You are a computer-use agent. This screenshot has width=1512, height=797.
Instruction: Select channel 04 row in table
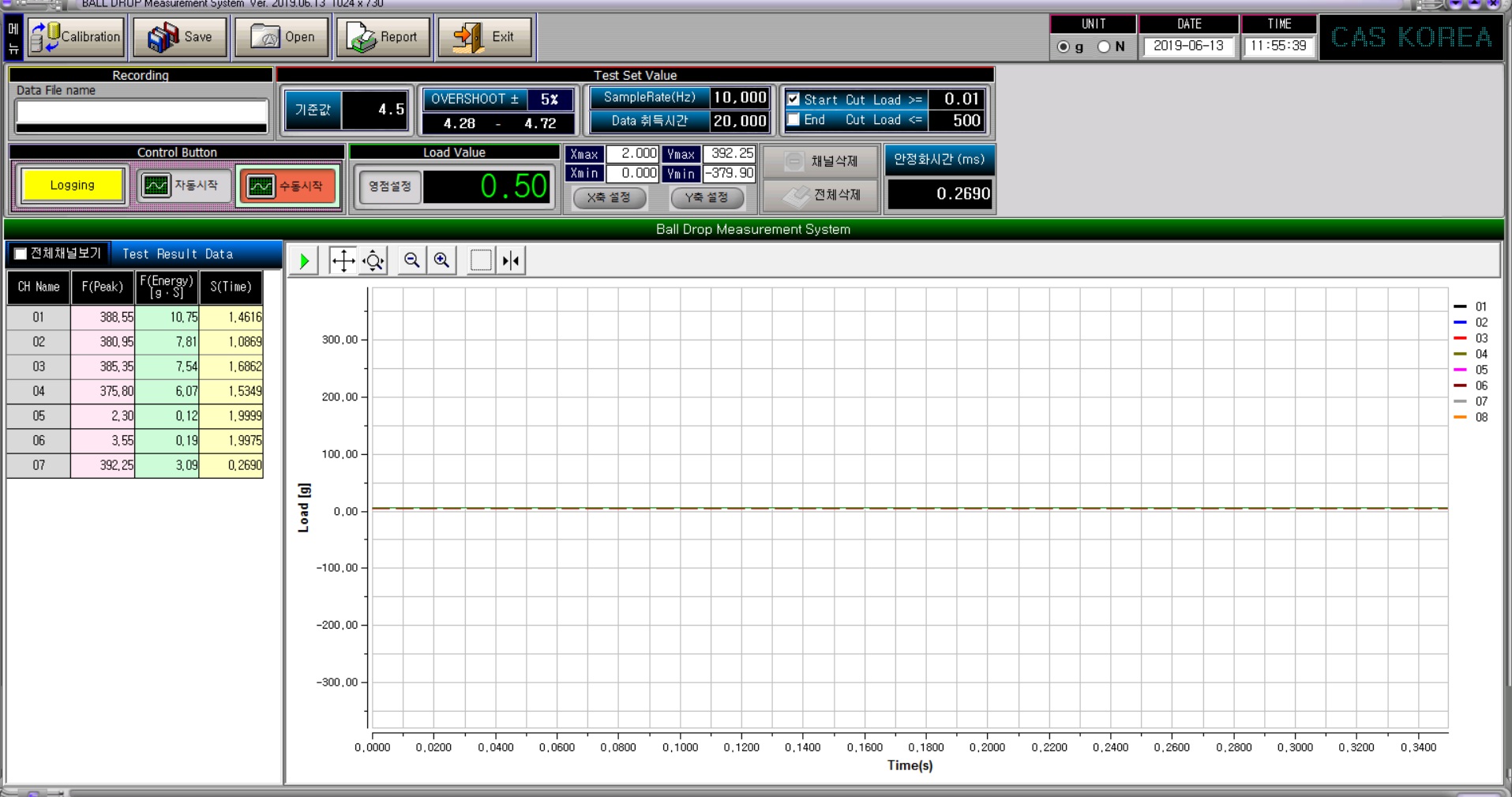(x=135, y=391)
